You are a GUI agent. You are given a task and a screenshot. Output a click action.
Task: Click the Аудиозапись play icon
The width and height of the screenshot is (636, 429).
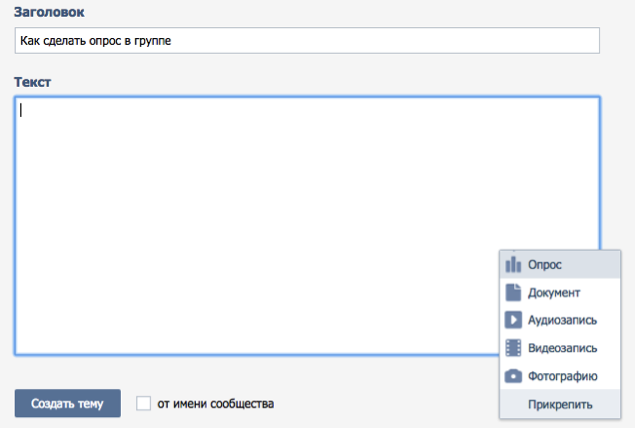point(513,320)
